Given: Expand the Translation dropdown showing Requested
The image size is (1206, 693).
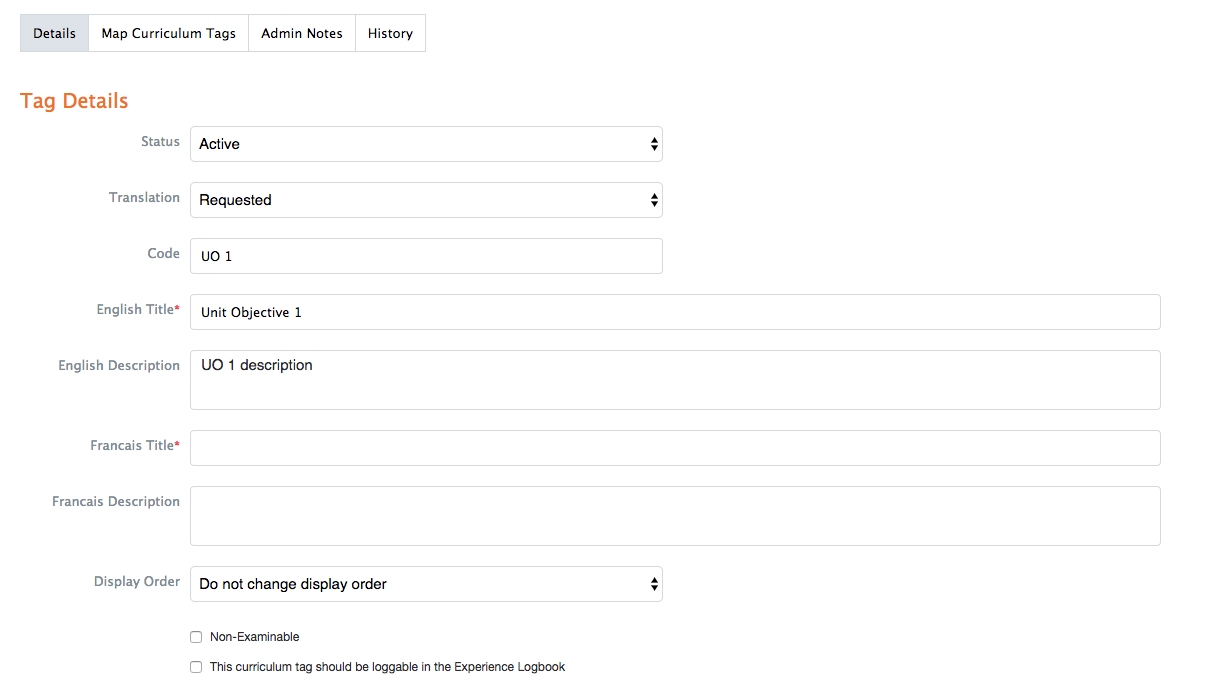Looking at the screenshot, I should (x=426, y=200).
